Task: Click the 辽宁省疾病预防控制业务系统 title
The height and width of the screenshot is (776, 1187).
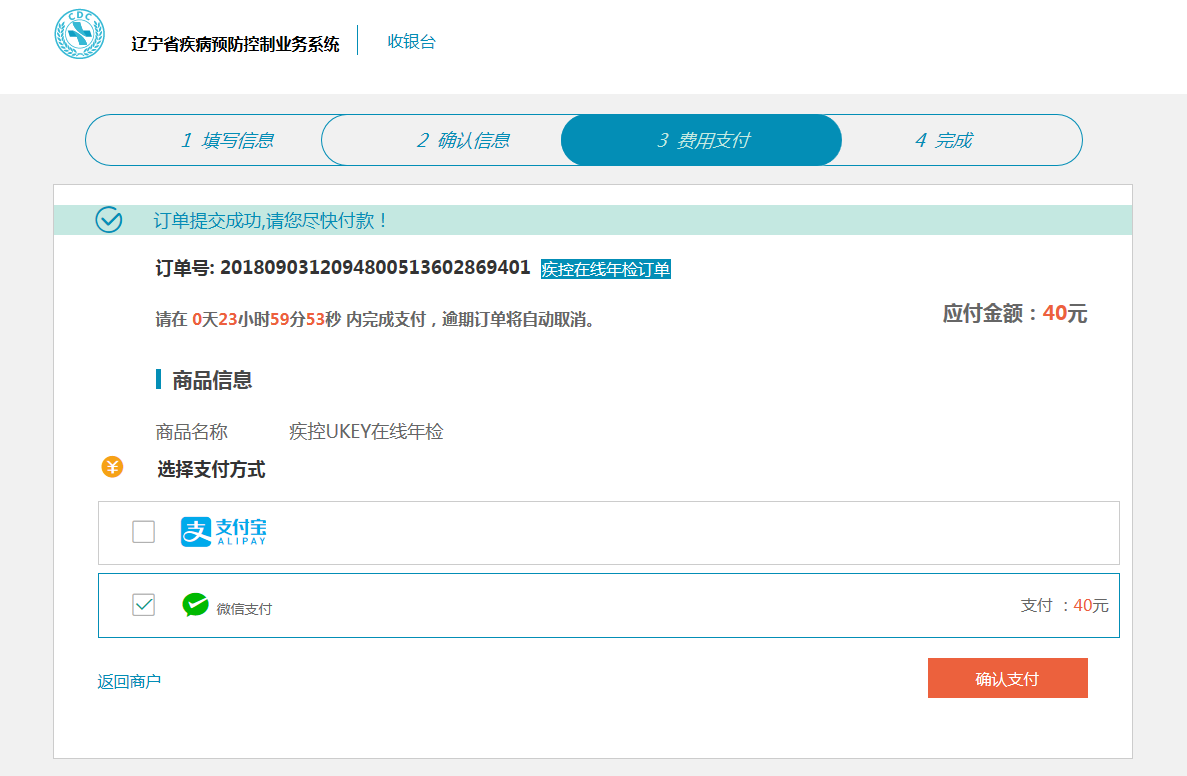Action: (x=235, y=44)
